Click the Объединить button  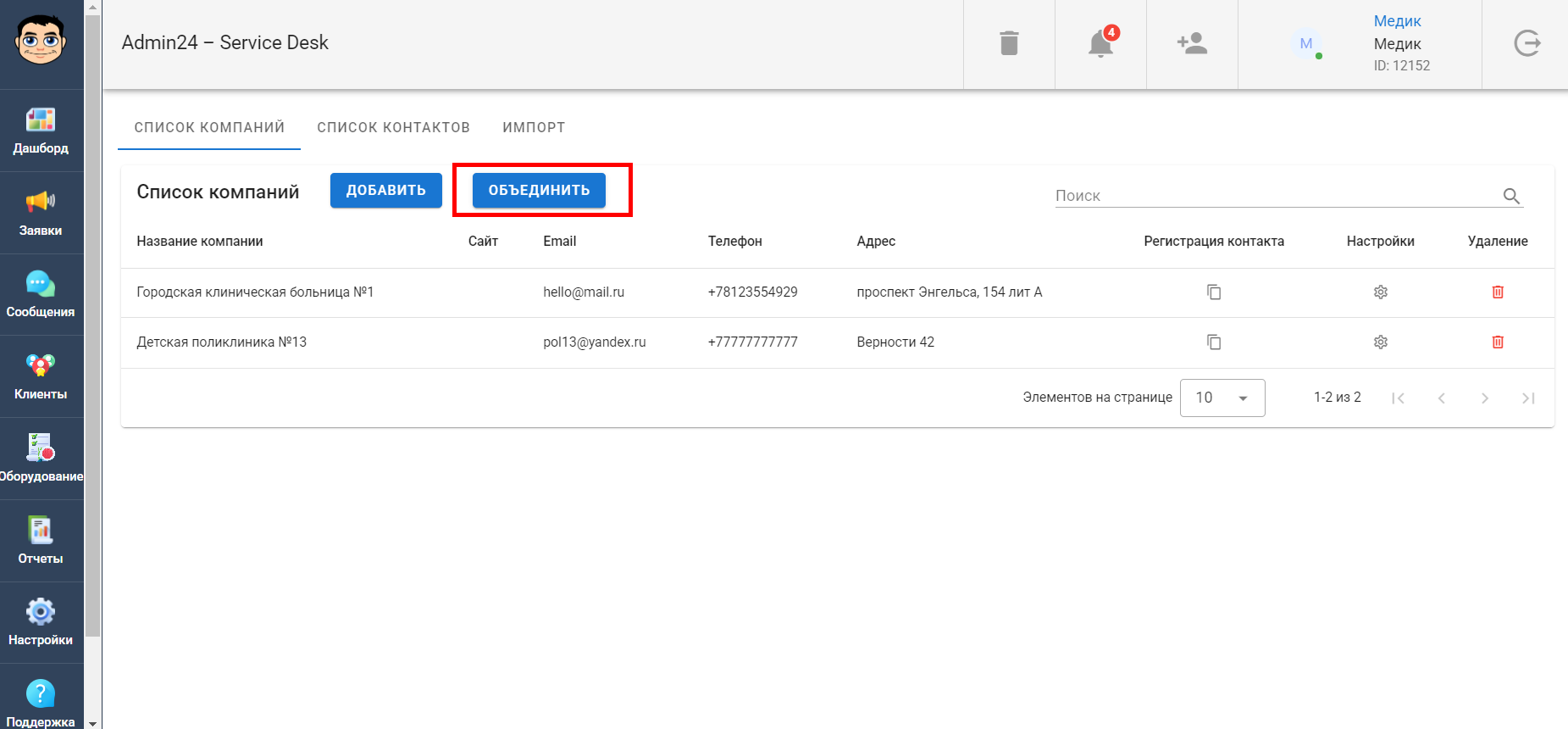click(539, 190)
